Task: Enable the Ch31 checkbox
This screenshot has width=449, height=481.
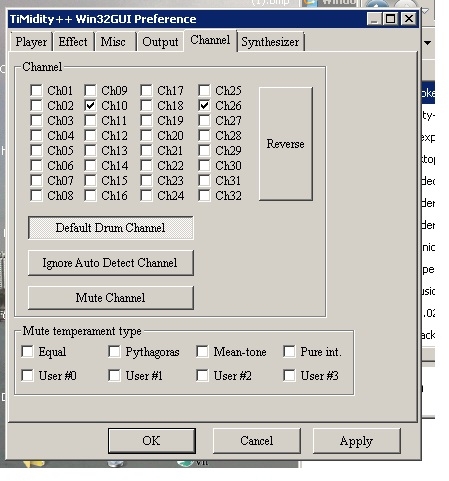Action: point(204,180)
